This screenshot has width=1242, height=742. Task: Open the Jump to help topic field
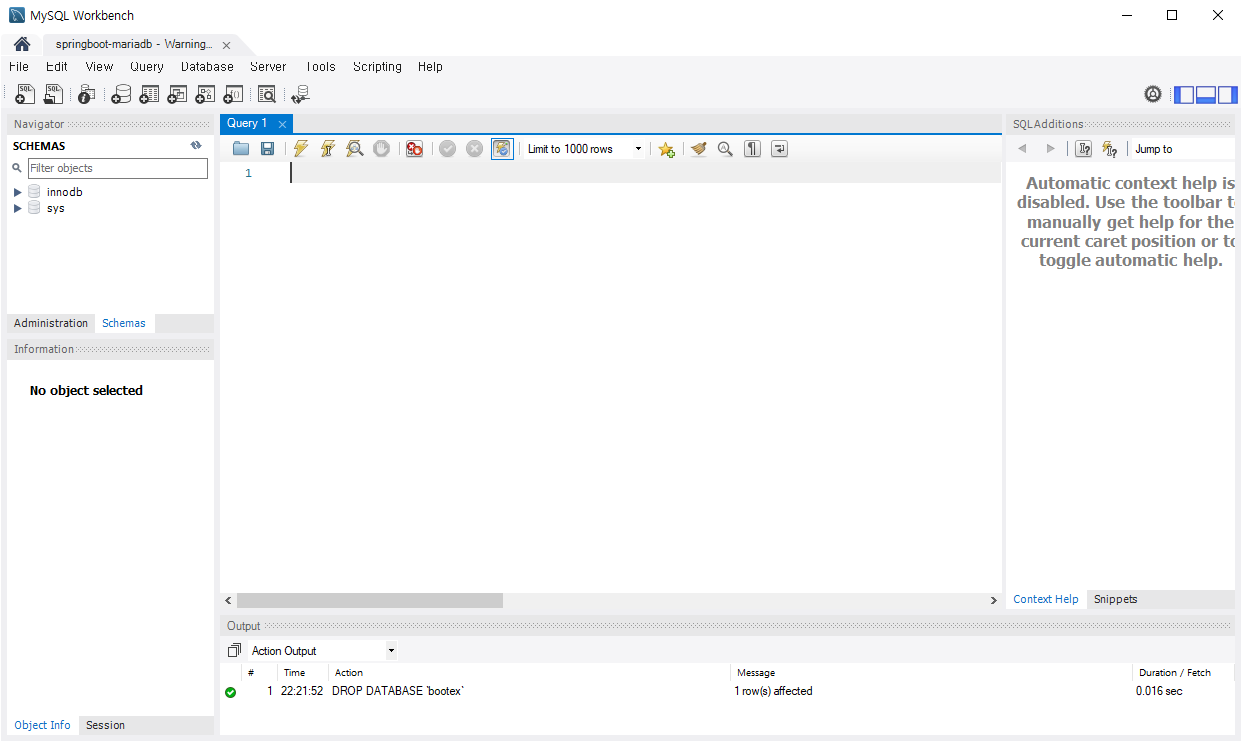tap(1184, 149)
